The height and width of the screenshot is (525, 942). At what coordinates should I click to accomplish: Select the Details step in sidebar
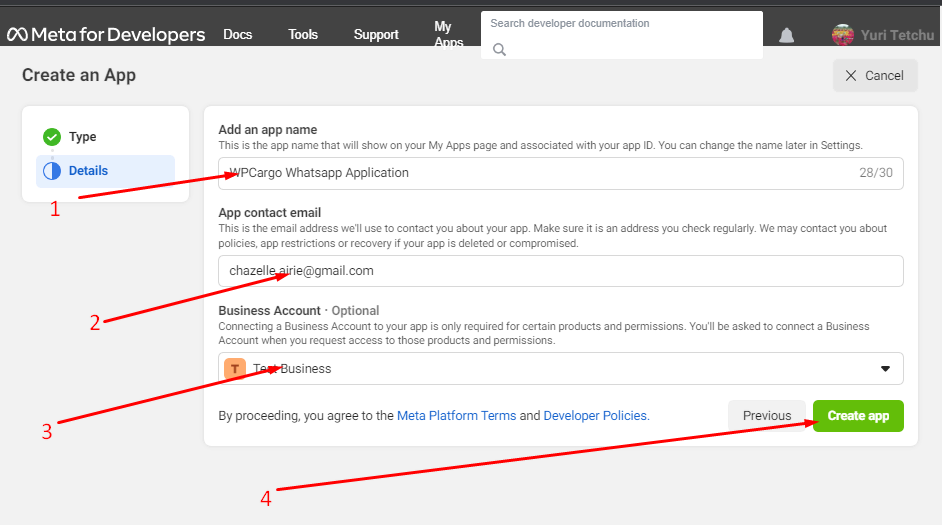click(x=88, y=171)
